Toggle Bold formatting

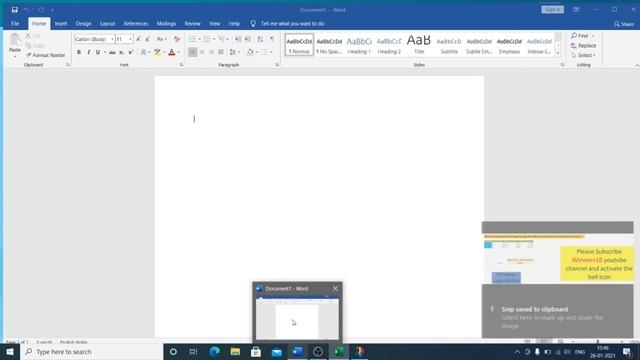coord(79,52)
